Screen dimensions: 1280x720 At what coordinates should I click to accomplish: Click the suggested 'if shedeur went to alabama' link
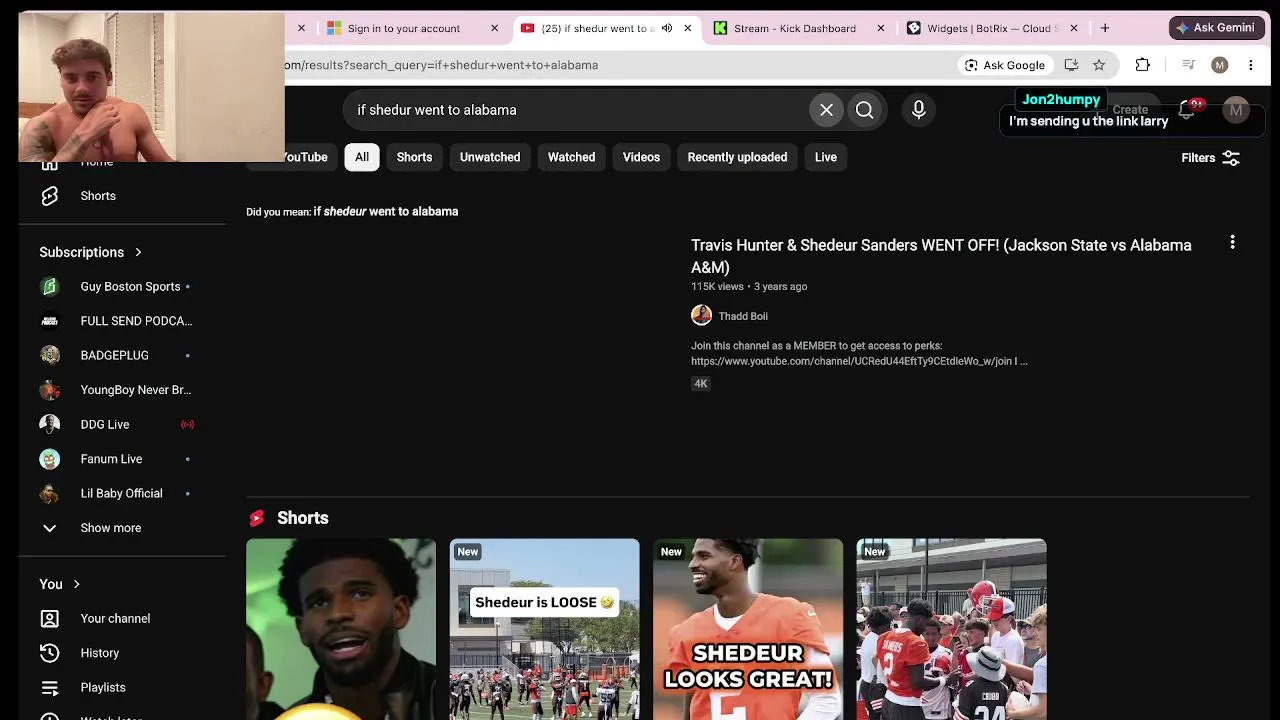pos(386,211)
